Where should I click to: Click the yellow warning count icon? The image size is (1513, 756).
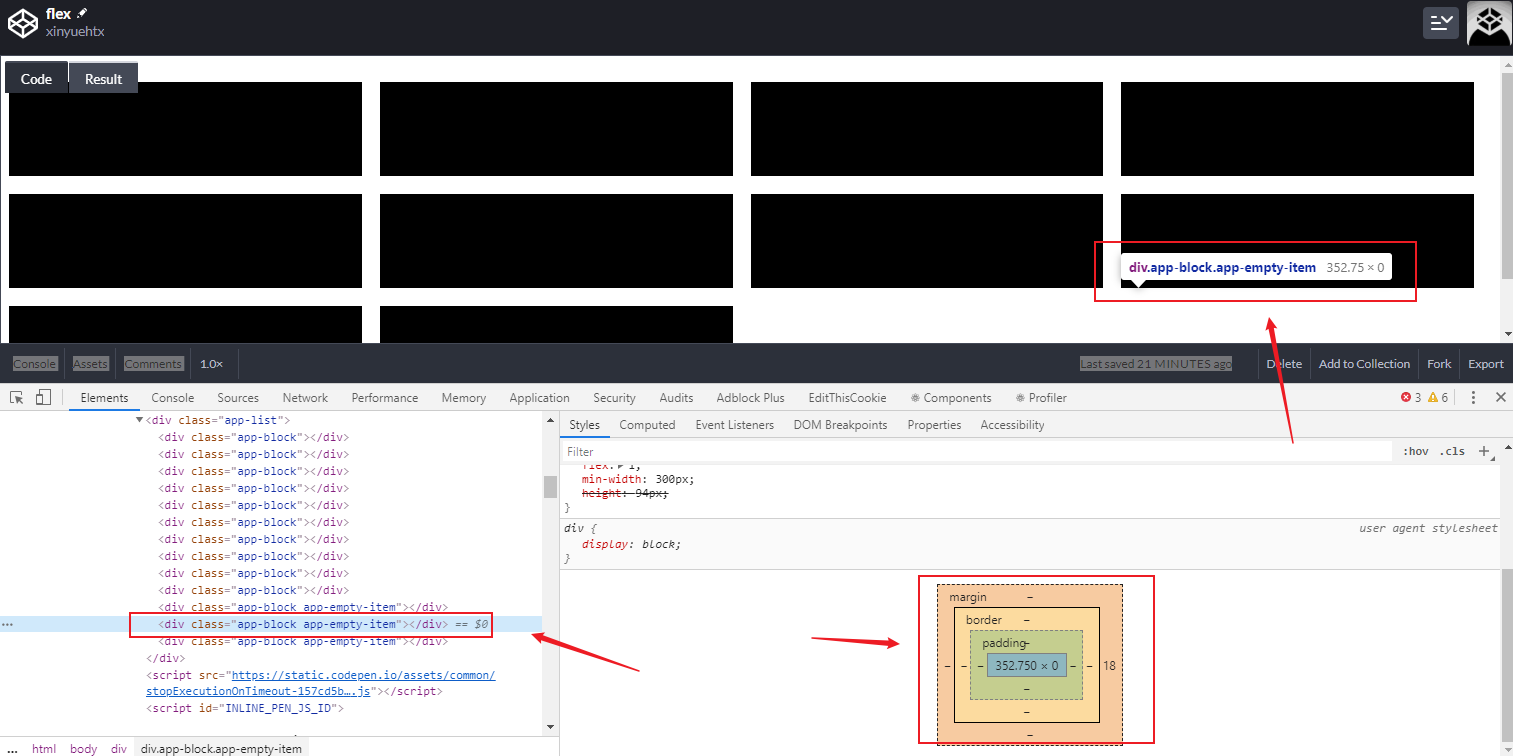pos(1433,398)
